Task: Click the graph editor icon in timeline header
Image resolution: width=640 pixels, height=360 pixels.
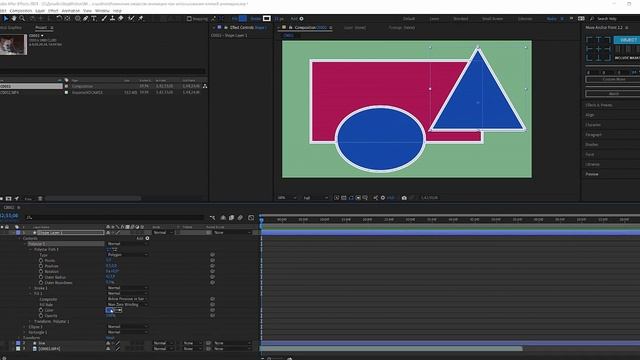Action: pyautogui.click(x=251, y=218)
